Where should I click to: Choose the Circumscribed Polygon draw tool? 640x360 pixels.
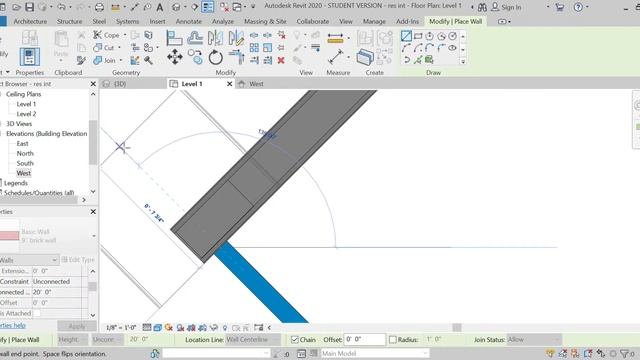click(x=441, y=36)
